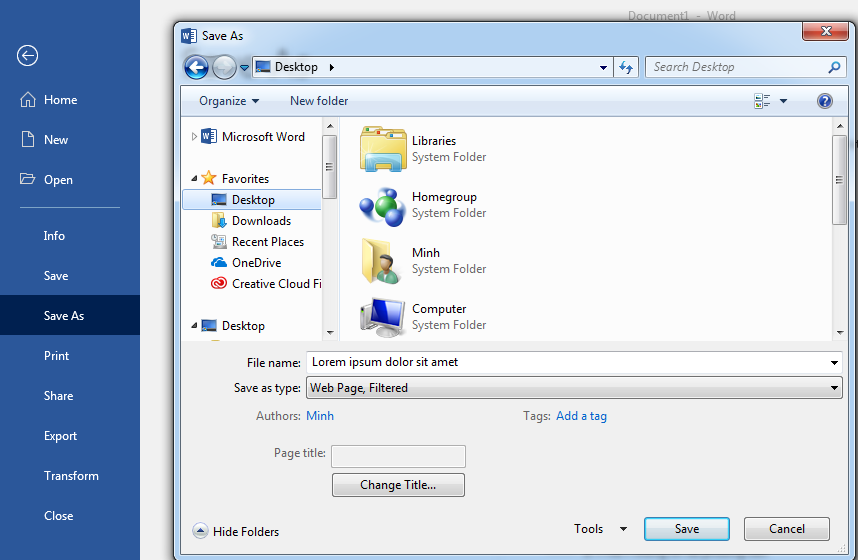Click the Cancel button
This screenshot has width=858, height=560.
[787, 529]
